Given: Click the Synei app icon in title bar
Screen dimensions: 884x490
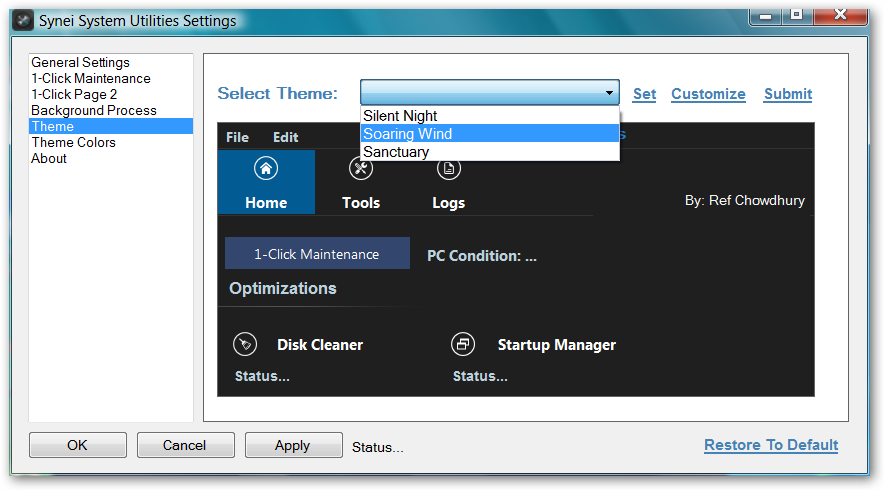Looking at the screenshot, I should click(23, 21).
